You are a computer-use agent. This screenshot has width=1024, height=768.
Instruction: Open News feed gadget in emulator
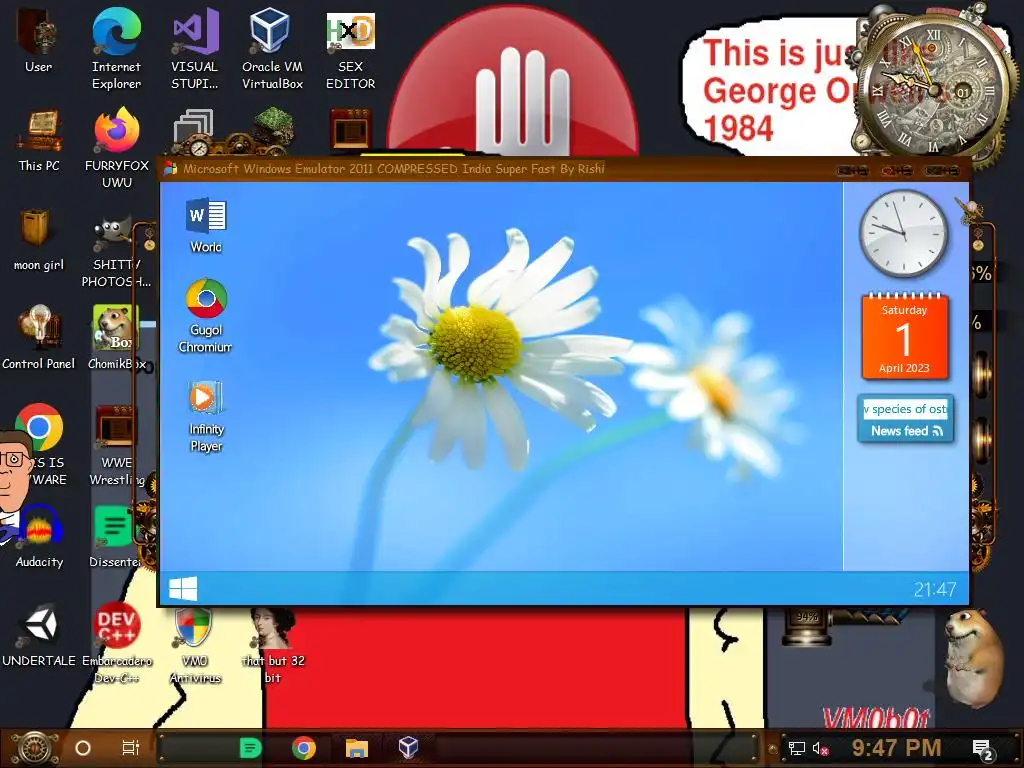pyautogui.click(x=905, y=419)
